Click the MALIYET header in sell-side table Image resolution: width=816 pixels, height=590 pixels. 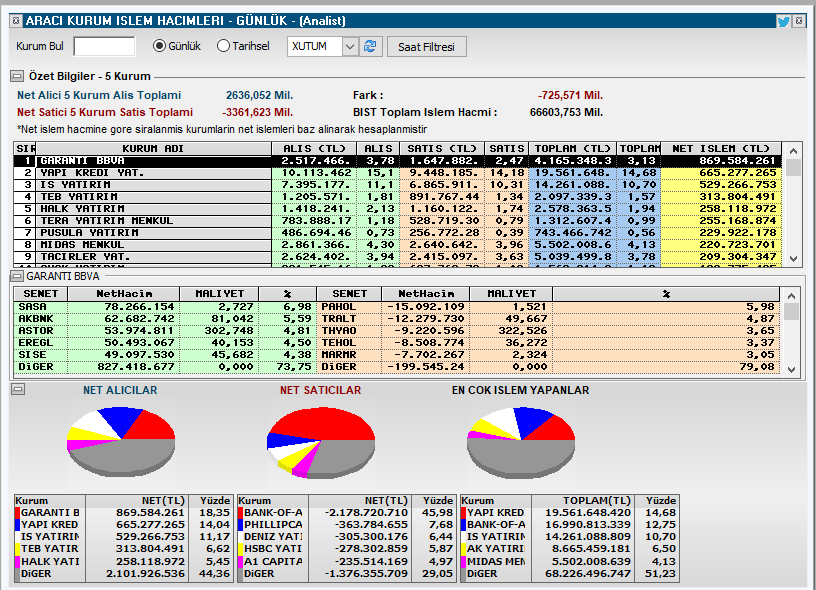(x=511, y=293)
